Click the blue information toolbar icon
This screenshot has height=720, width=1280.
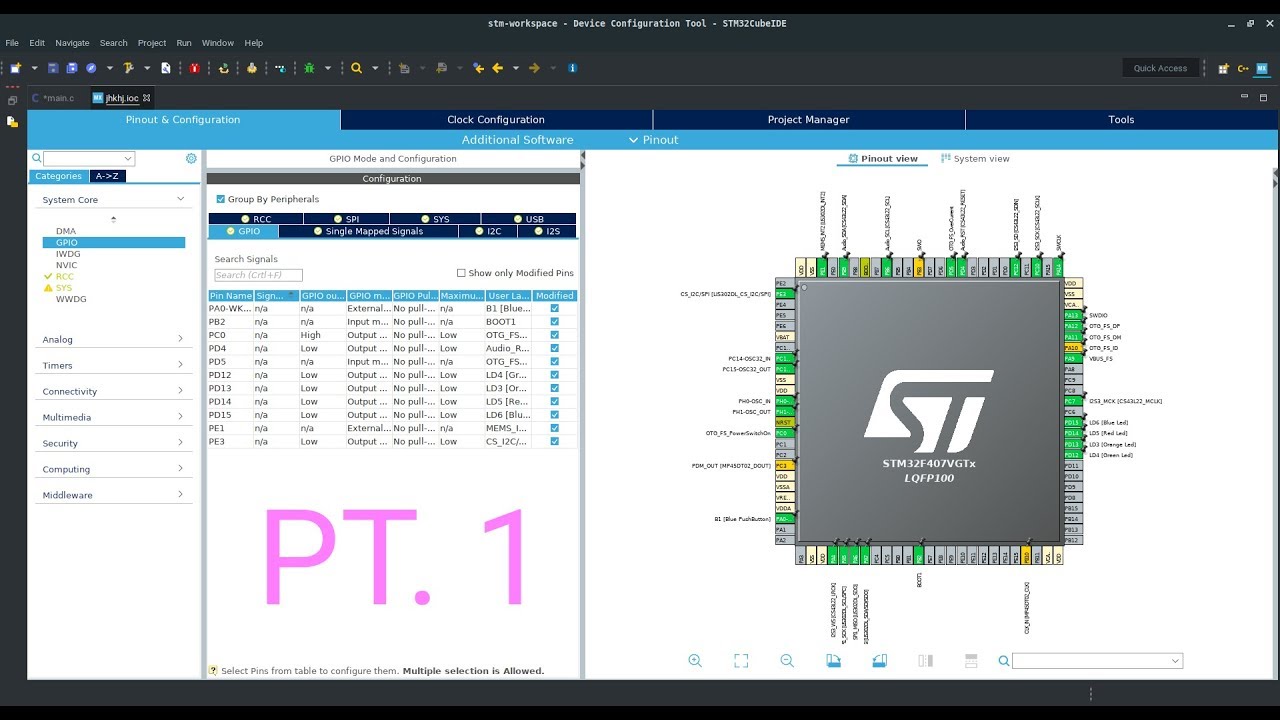(x=572, y=68)
